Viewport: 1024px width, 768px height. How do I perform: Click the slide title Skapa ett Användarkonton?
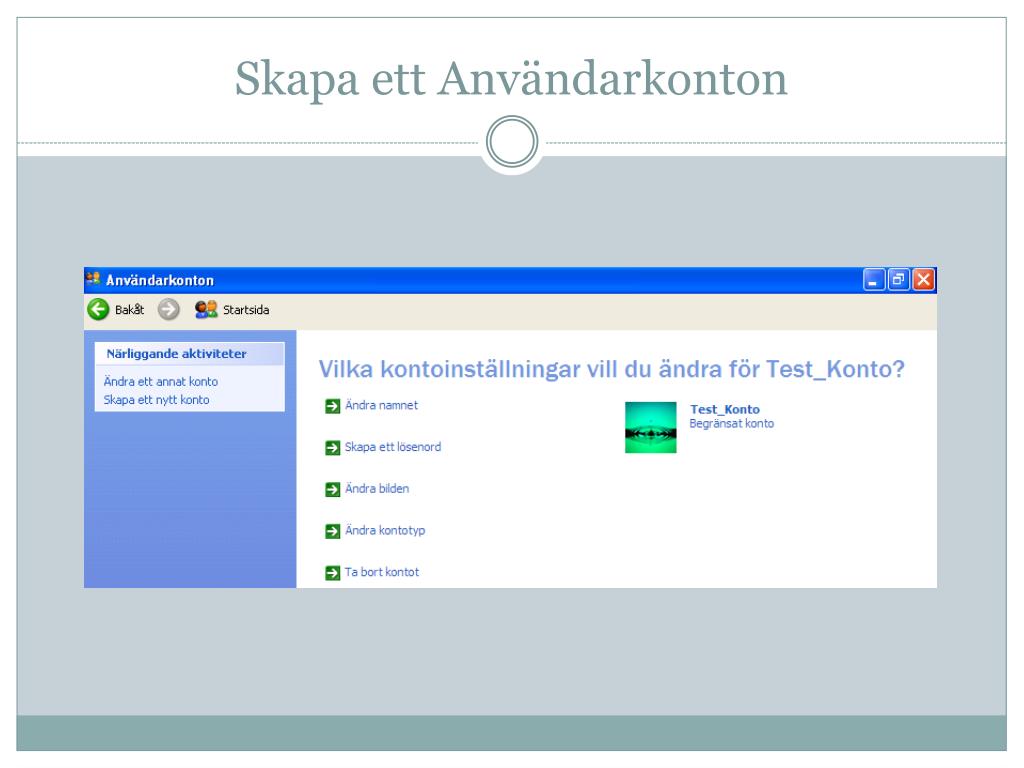511,78
